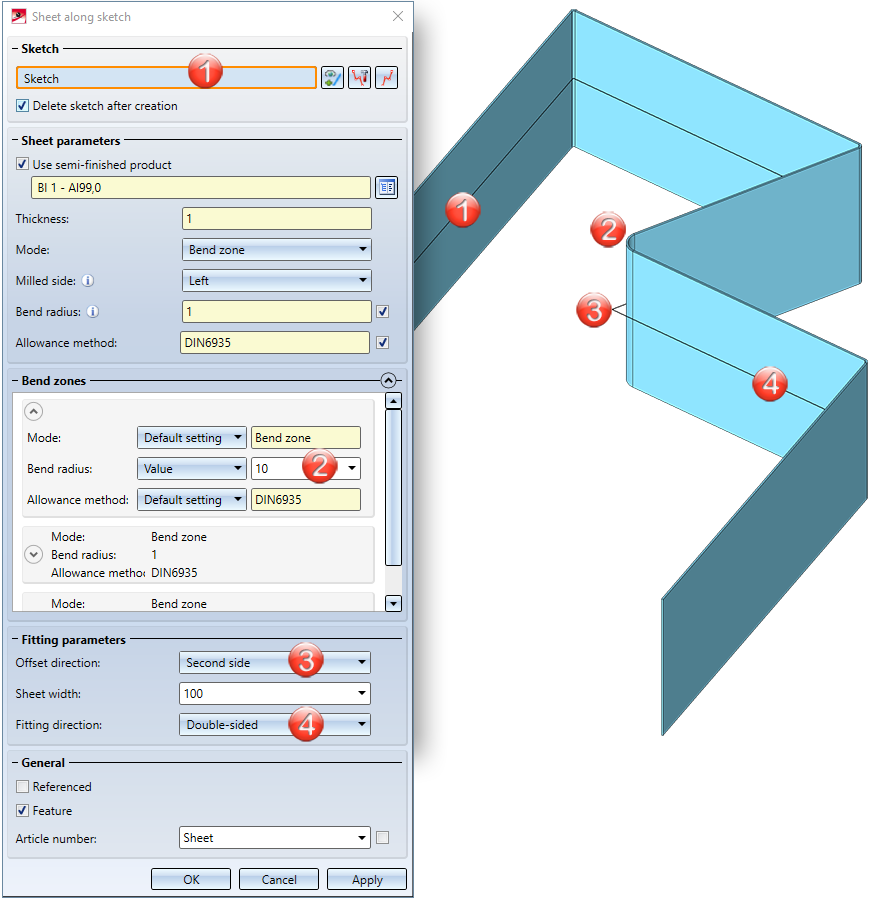875x900 pixels.
Task: Toggle the checkbox next to Article number
Action: point(382,837)
